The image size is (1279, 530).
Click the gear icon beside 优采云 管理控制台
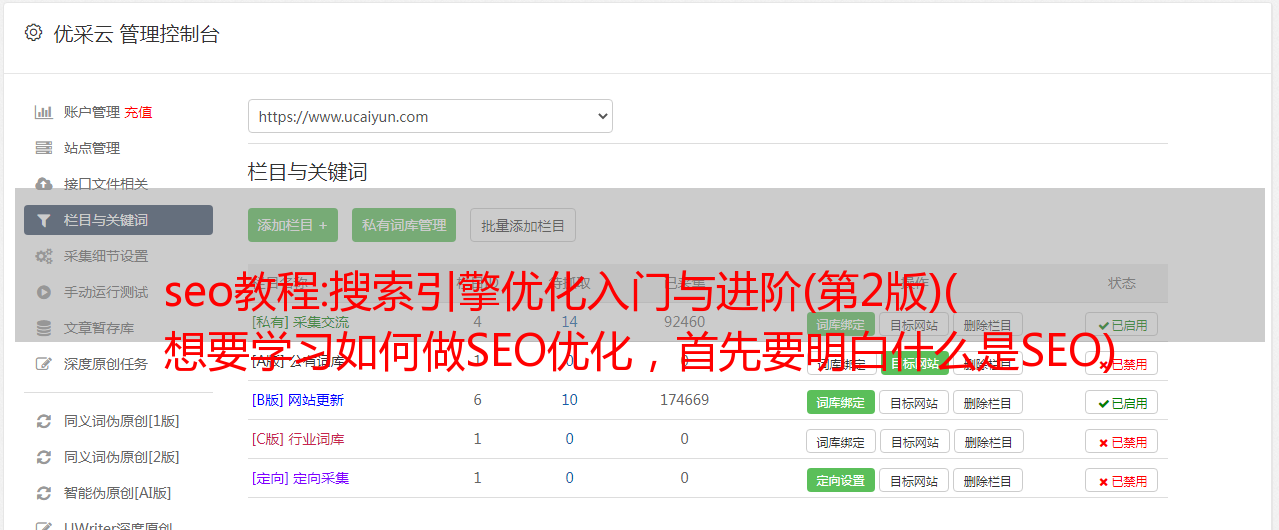pos(33,33)
